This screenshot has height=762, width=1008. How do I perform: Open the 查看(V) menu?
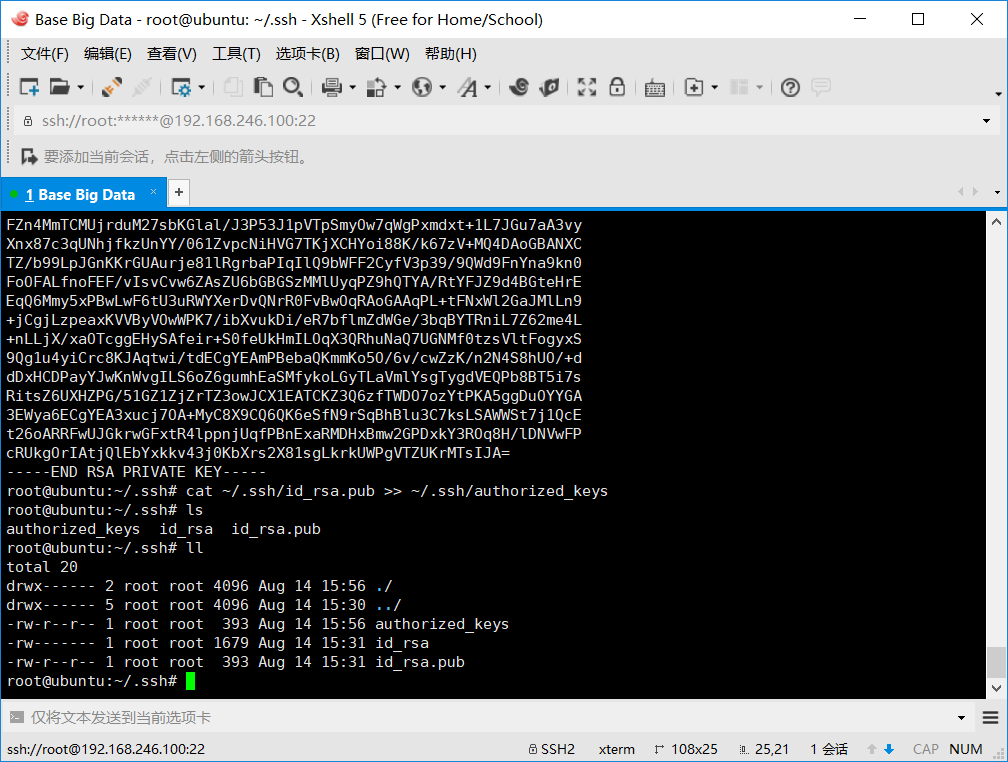(172, 54)
